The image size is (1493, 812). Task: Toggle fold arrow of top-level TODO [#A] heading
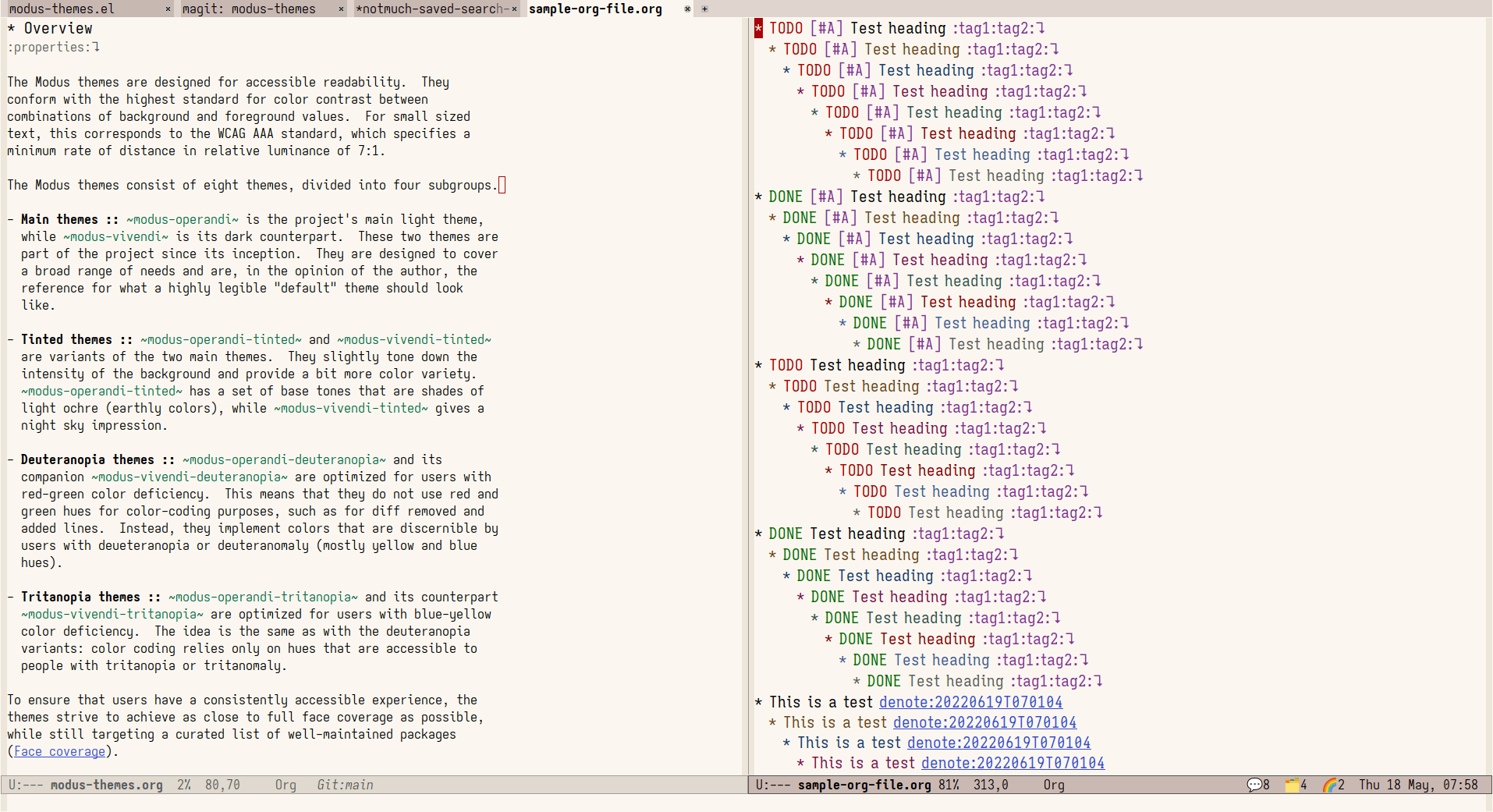point(1041,29)
